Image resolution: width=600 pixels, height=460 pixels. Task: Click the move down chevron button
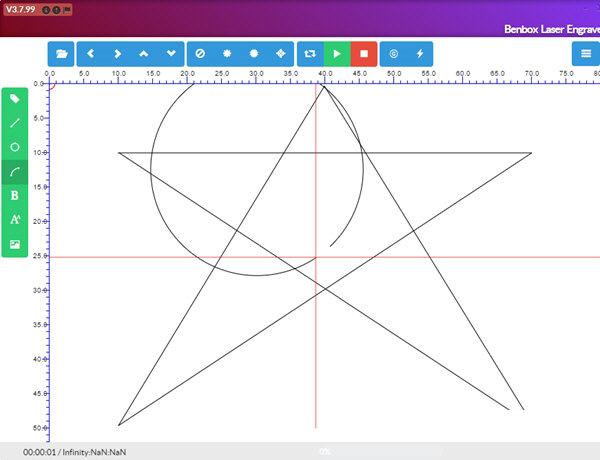pos(170,53)
